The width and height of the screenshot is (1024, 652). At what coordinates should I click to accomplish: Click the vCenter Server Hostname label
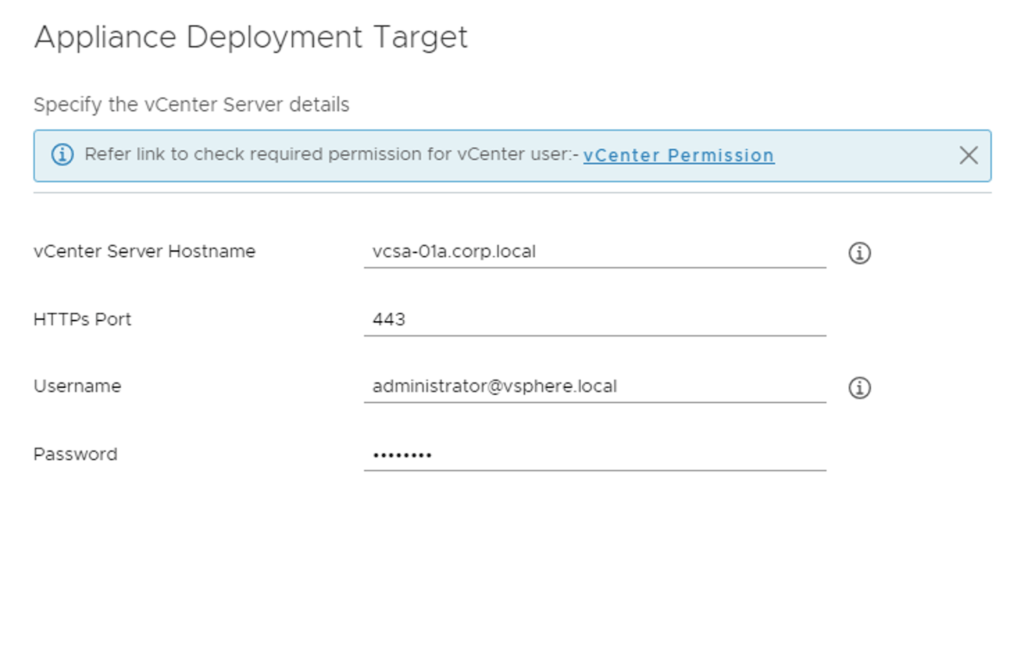tap(144, 252)
